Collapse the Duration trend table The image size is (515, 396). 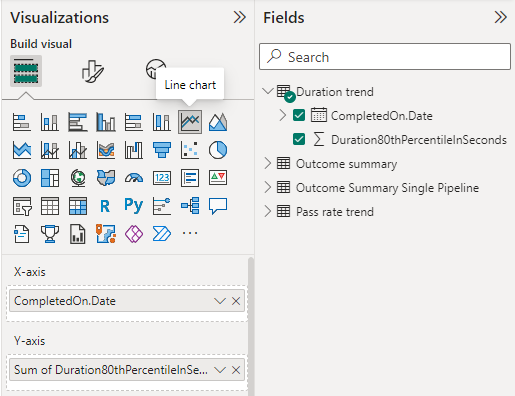[268, 91]
